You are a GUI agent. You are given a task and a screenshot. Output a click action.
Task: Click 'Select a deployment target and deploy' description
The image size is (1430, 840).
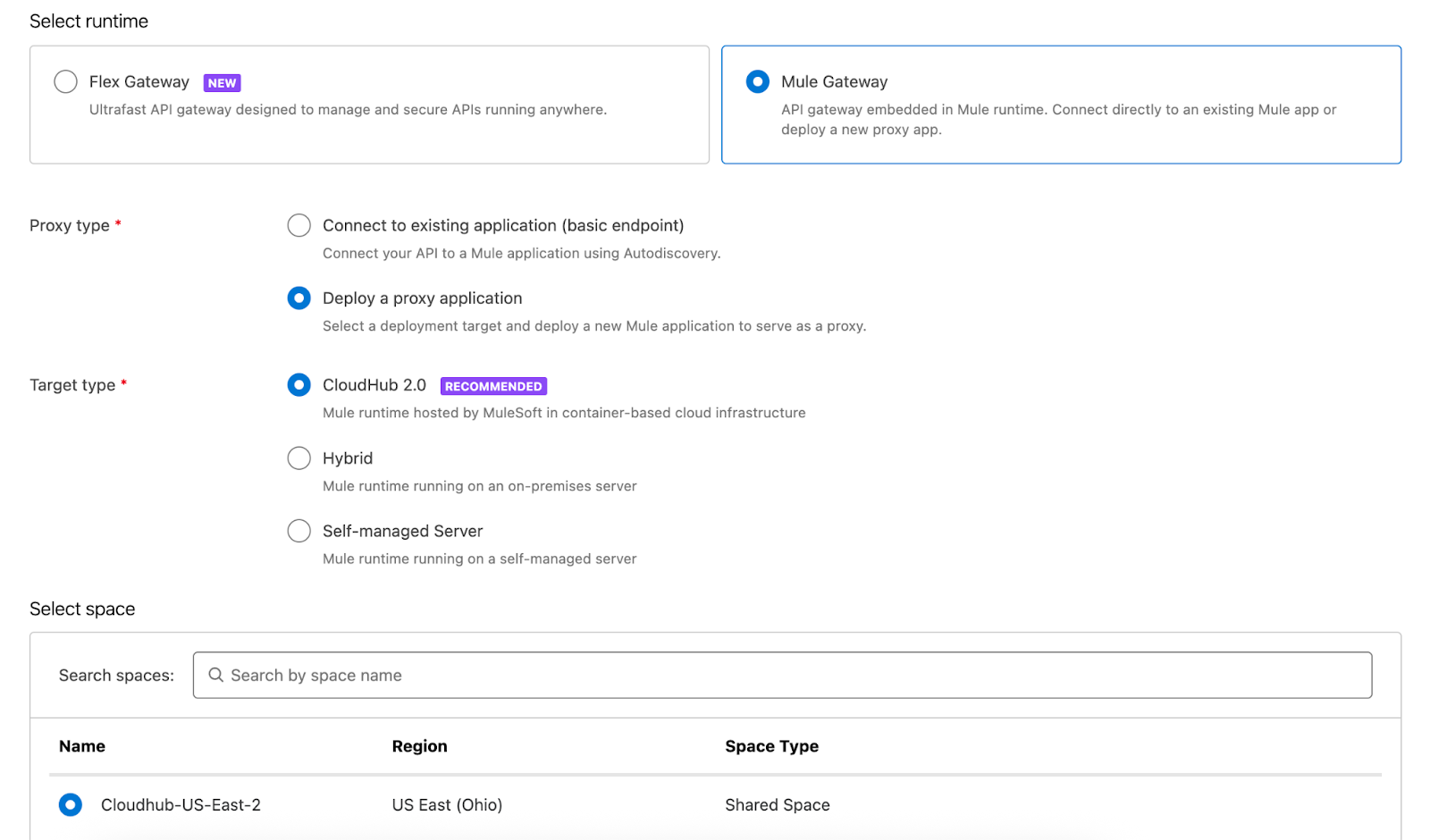coord(594,326)
